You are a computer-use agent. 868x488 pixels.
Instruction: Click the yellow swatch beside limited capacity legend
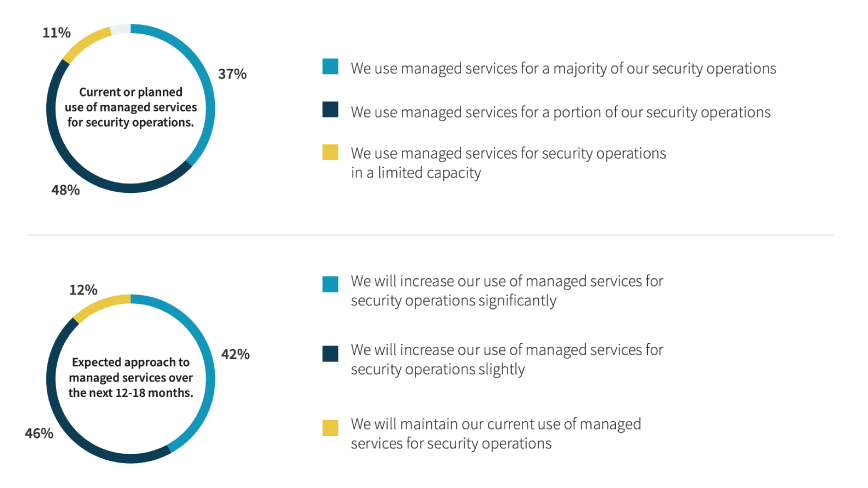pos(330,153)
